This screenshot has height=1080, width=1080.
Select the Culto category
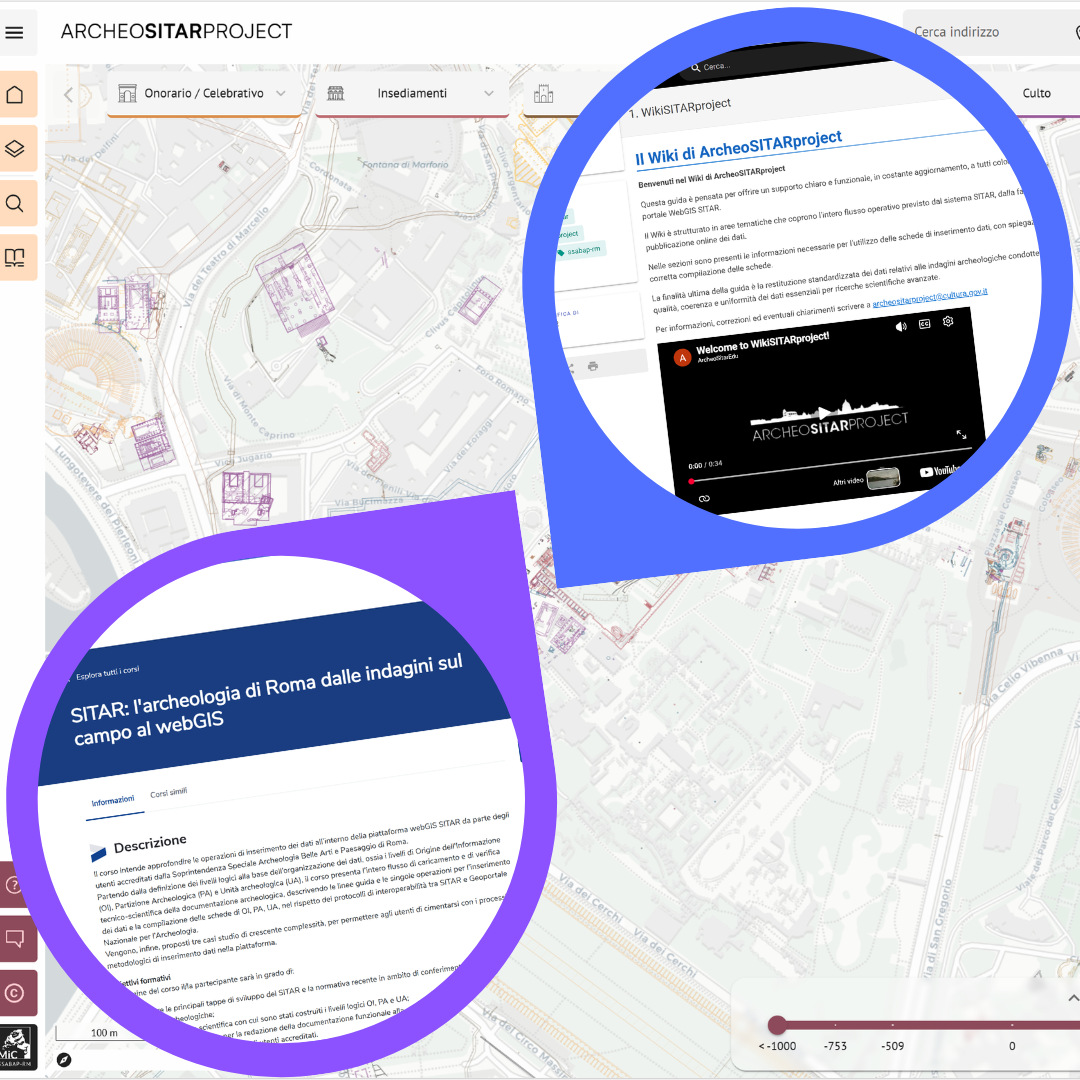[1036, 93]
